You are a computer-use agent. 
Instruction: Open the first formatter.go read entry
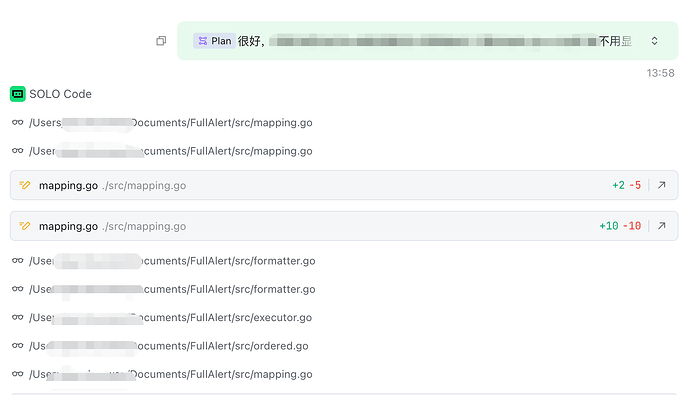tap(172, 261)
